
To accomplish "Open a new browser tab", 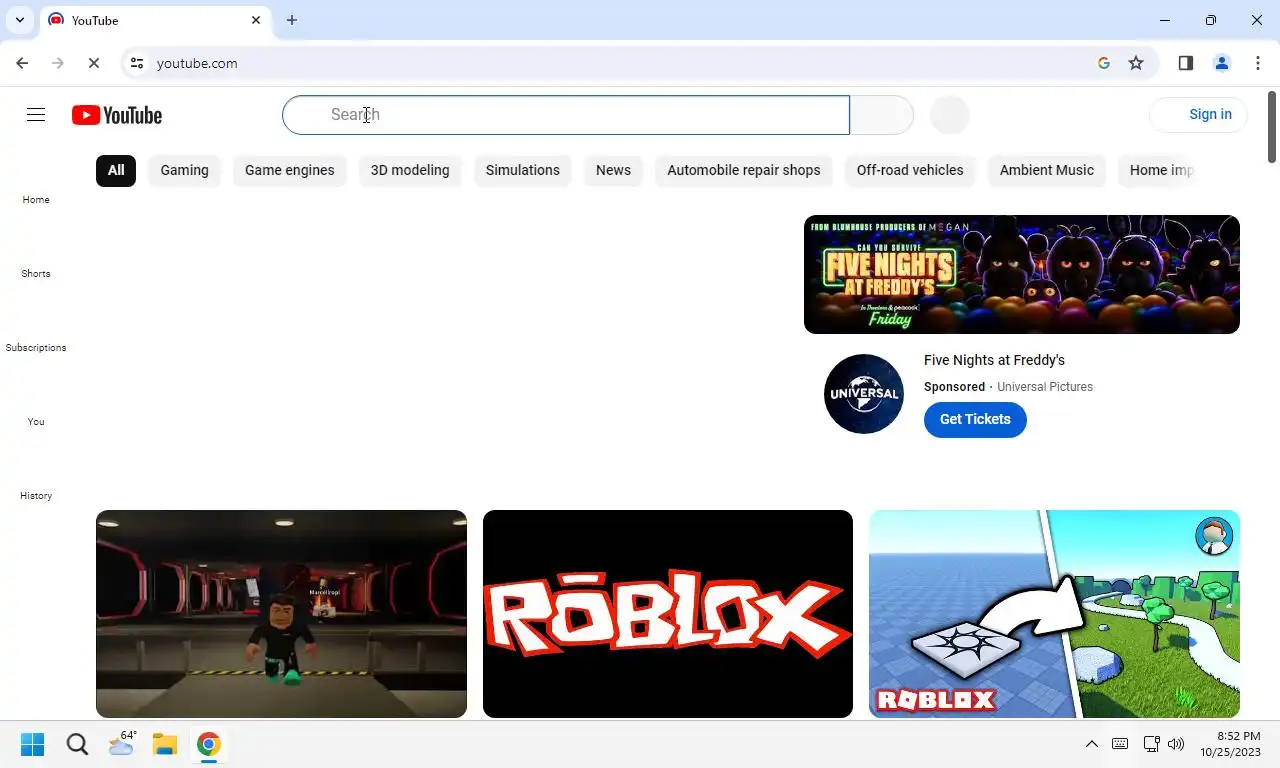I will click(292, 20).
